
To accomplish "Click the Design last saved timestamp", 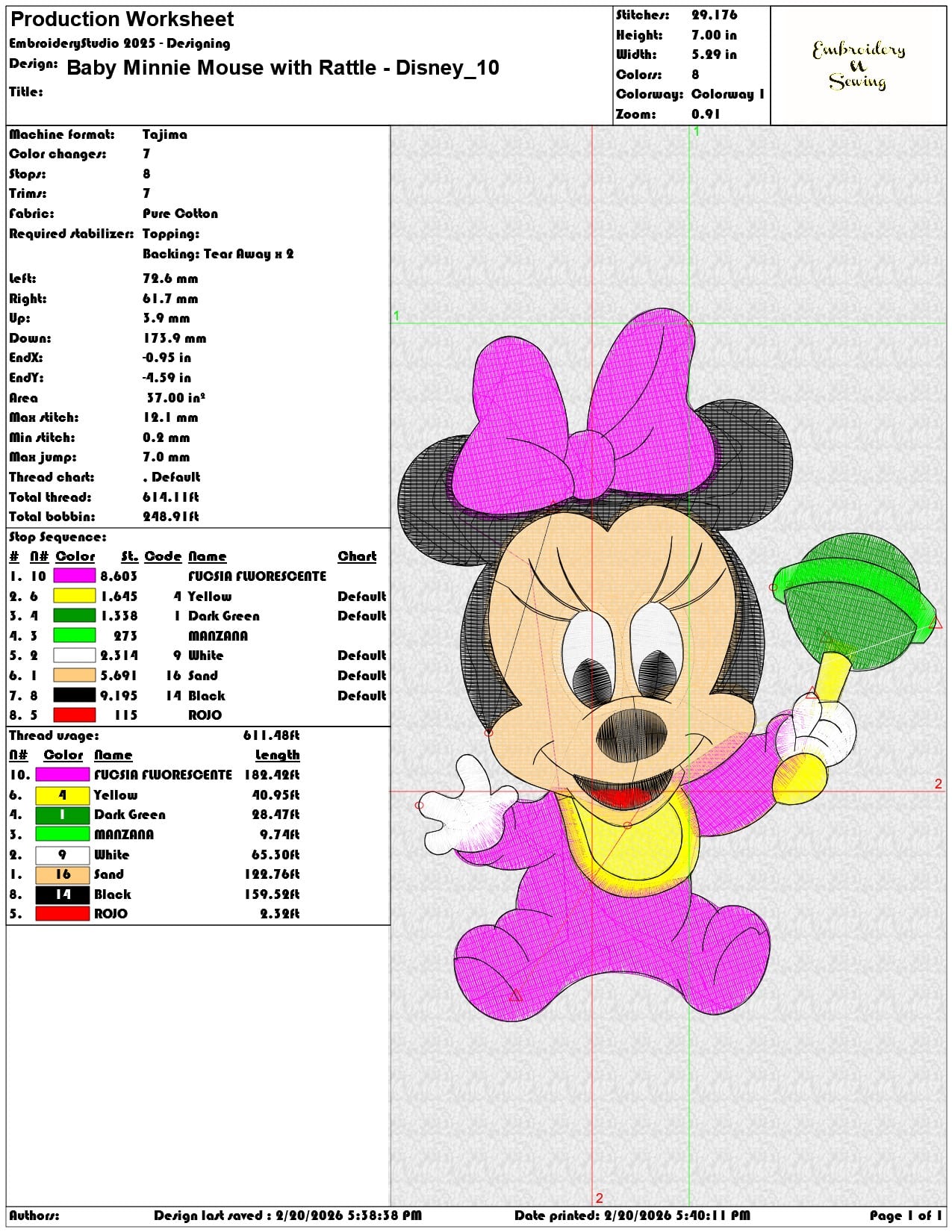I will tap(288, 1216).
